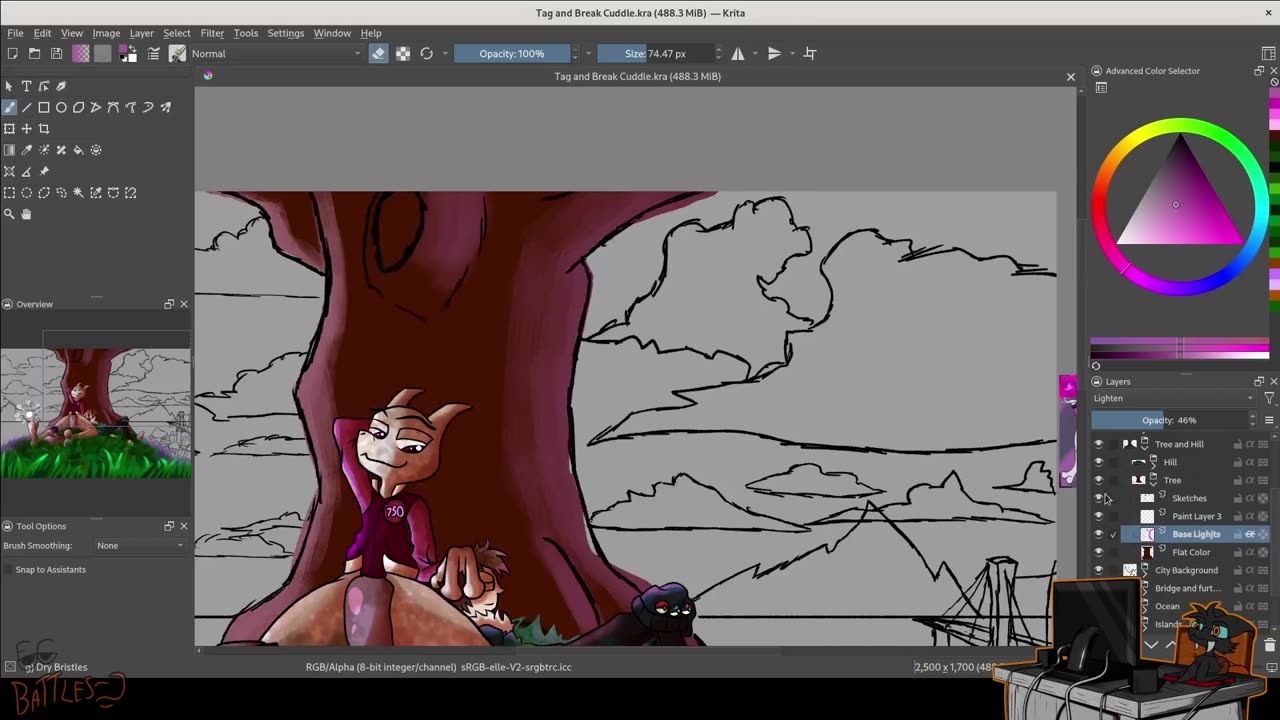1280x720 pixels.
Task: Open the brush editor settings icon
Action: [154, 54]
